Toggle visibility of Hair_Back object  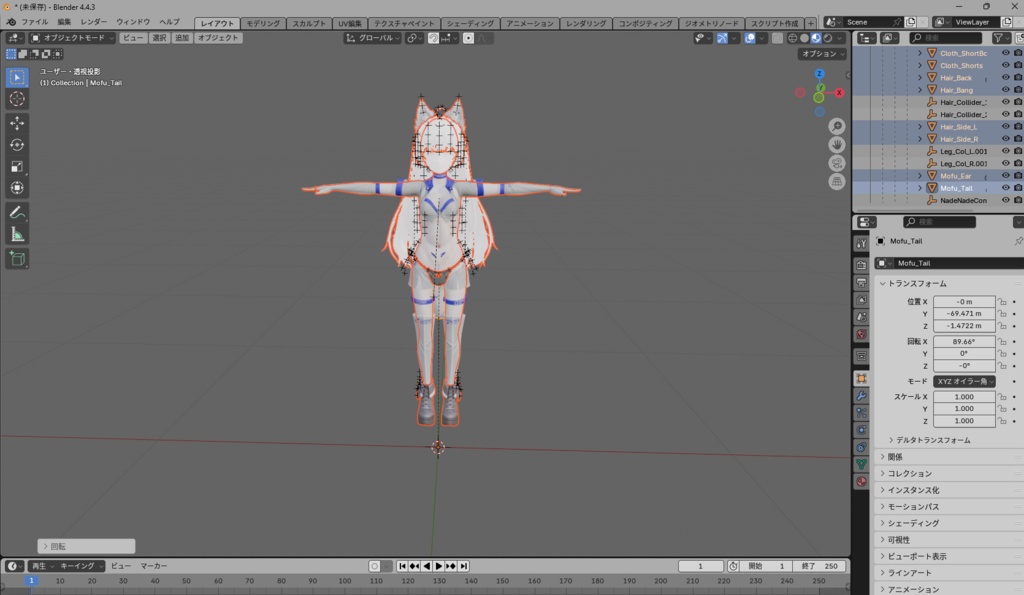pos(1006,78)
